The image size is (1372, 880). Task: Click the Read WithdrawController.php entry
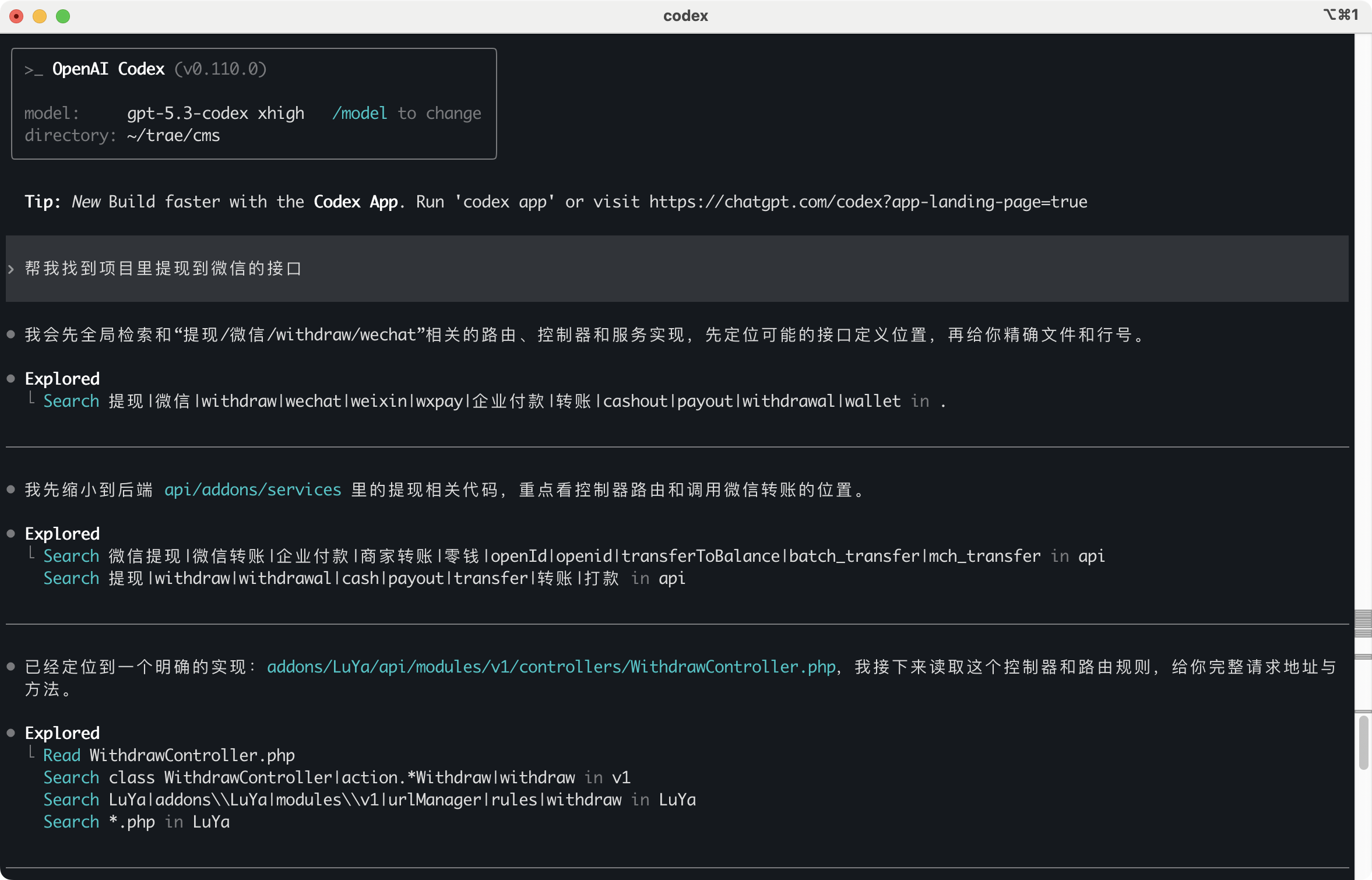[169, 755]
